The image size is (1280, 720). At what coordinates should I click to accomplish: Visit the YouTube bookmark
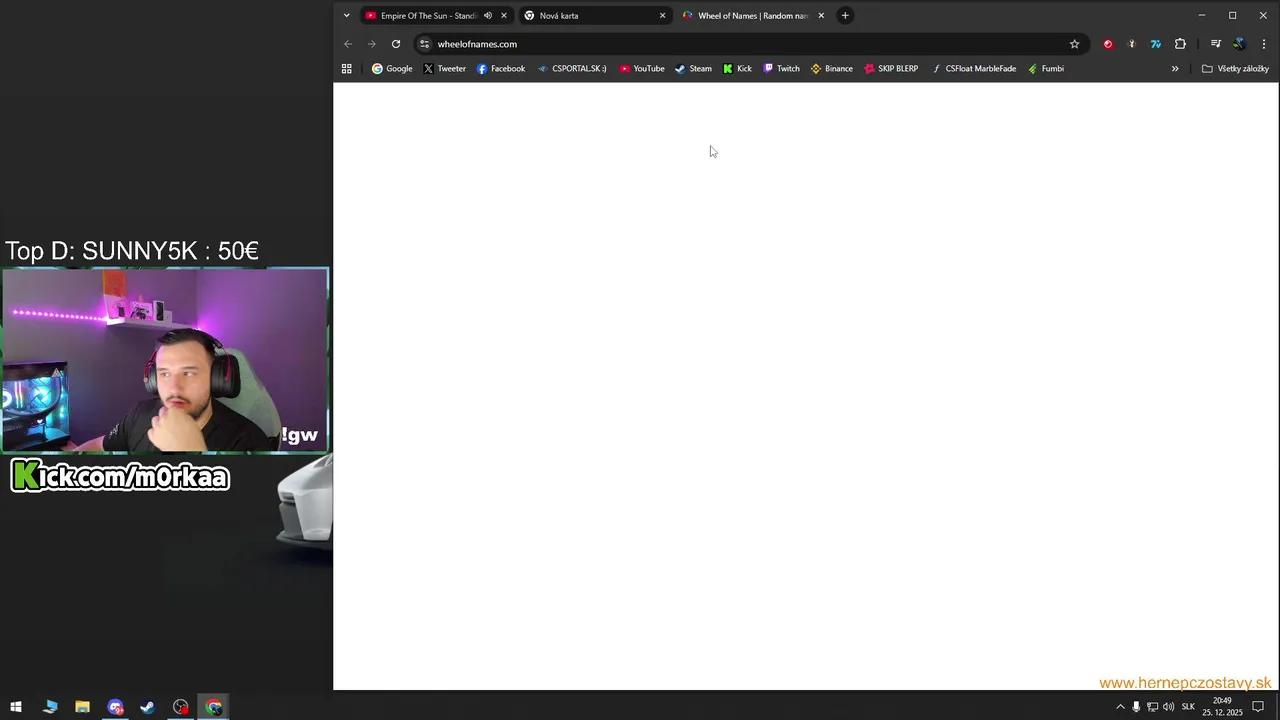[x=643, y=68]
